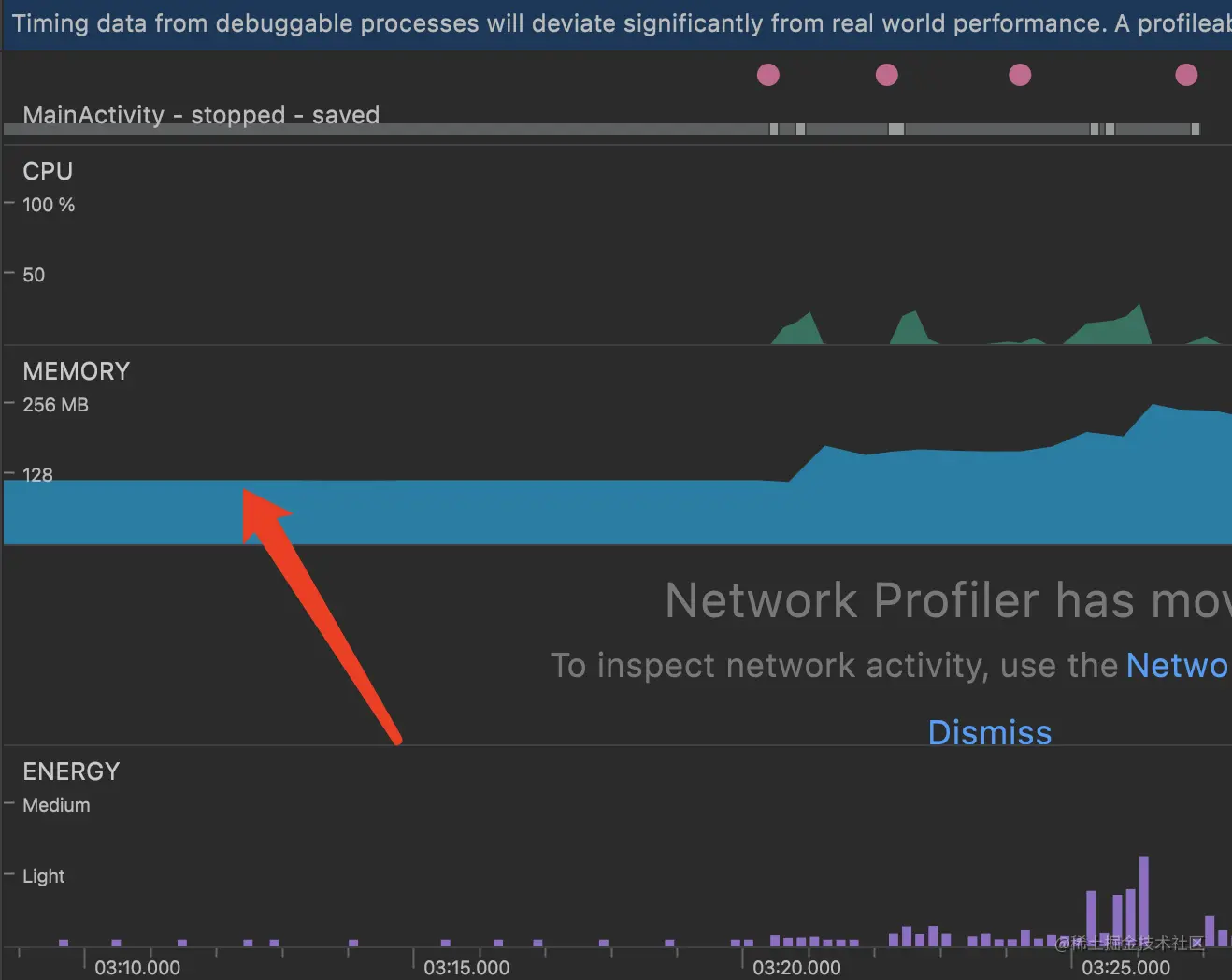Click the "Light" energy axis label
Viewport: 1232px width, 980px height.
pos(44,876)
